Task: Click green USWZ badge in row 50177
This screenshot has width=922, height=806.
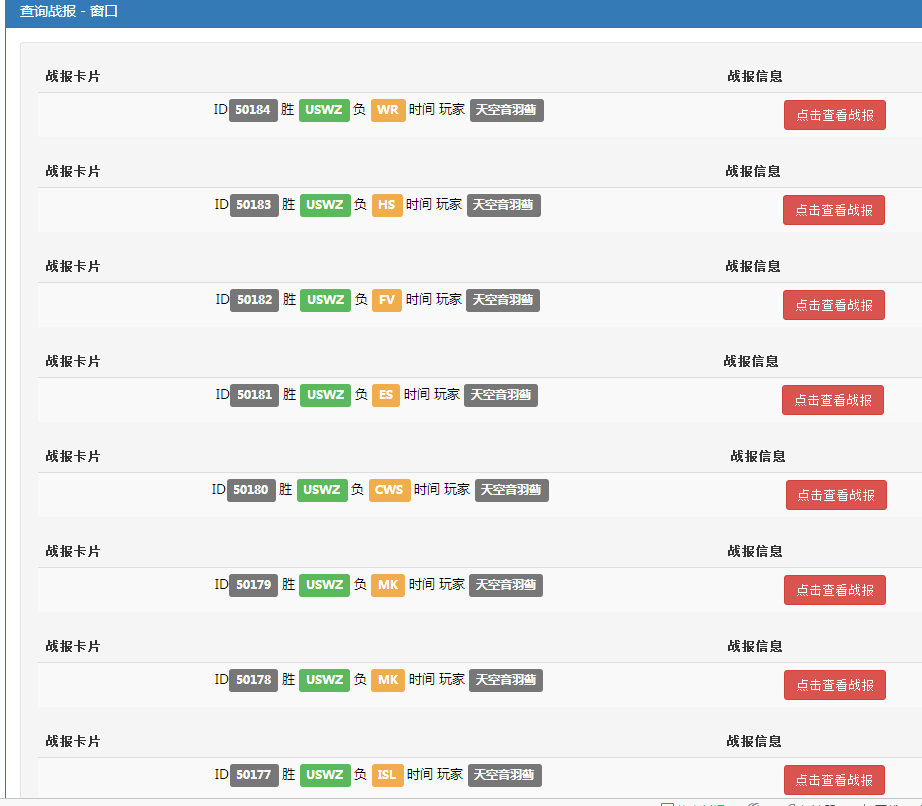Action: (325, 775)
